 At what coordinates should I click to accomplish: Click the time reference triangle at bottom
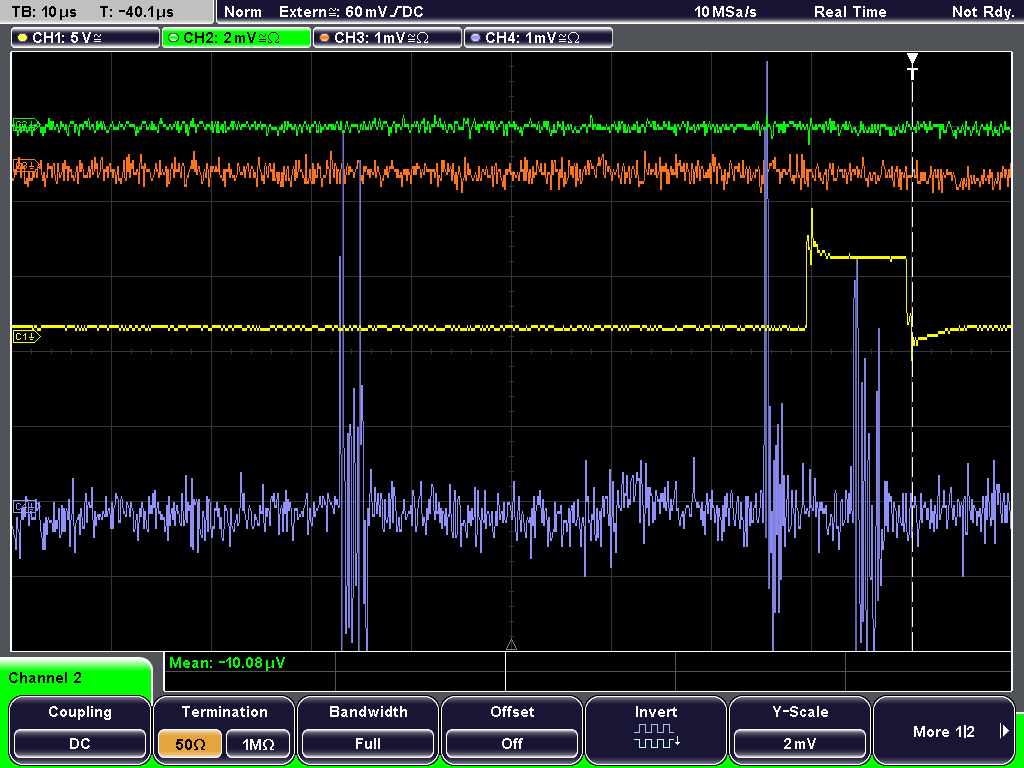(x=511, y=645)
